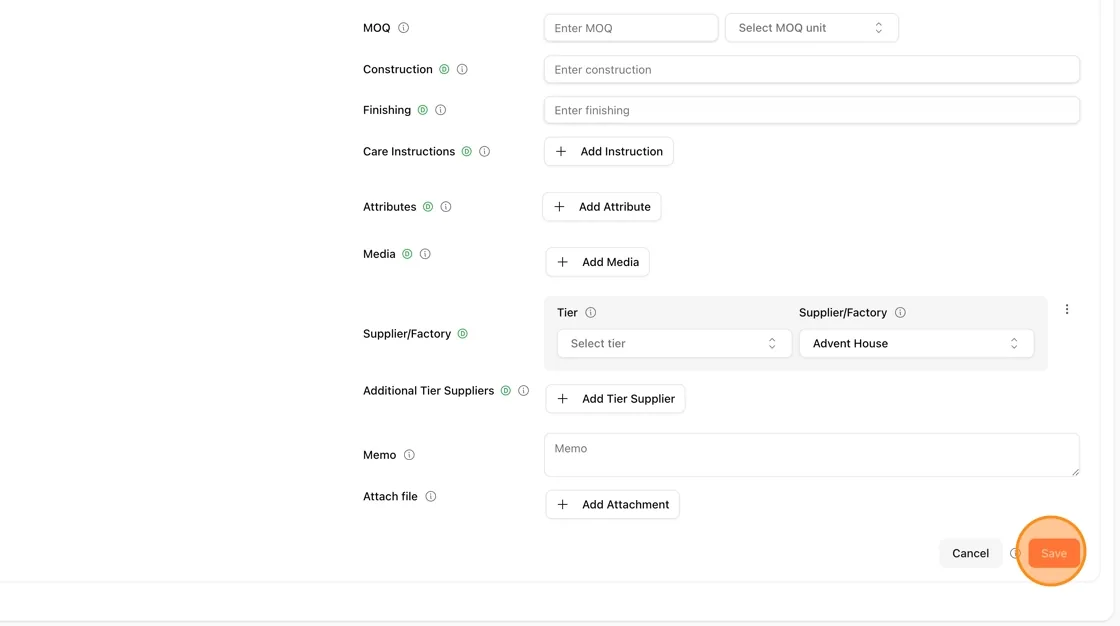Click the info icon next to Additional Tier Suppliers
This screenshot has height=626, width=1120.
click(524, 390)
